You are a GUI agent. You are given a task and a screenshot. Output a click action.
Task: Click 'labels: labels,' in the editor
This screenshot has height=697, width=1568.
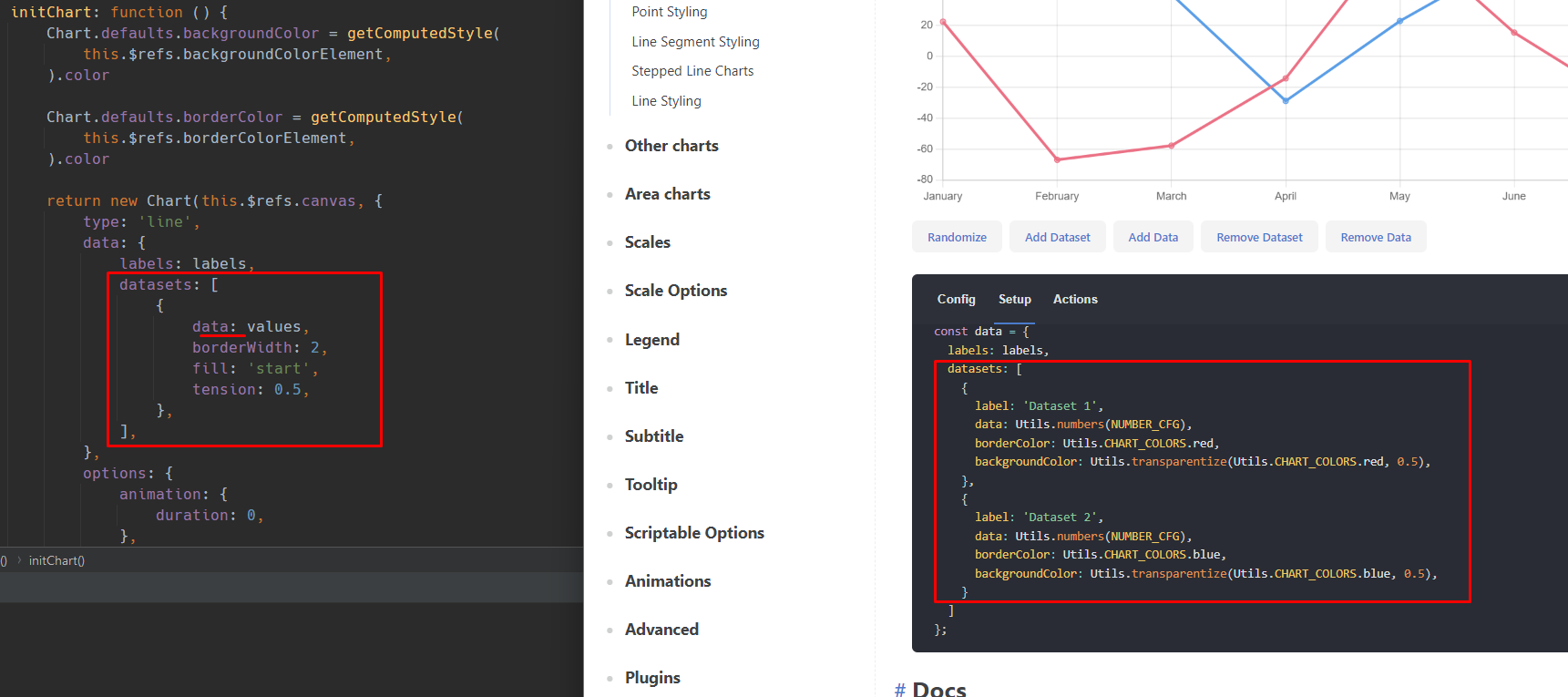[187, 263]
